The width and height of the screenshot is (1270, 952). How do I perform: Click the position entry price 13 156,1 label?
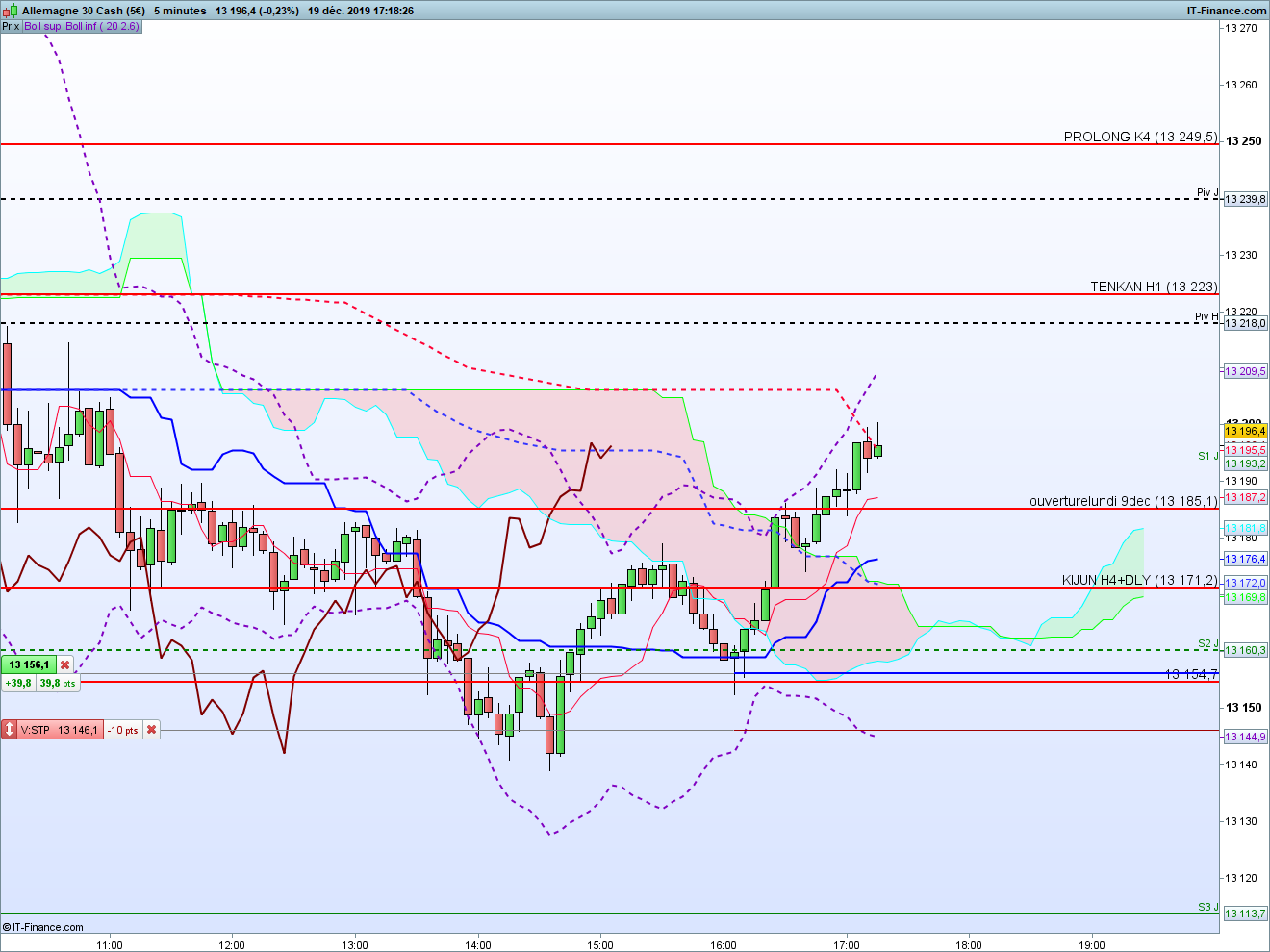pyautogui.click(x=29, y=664)
